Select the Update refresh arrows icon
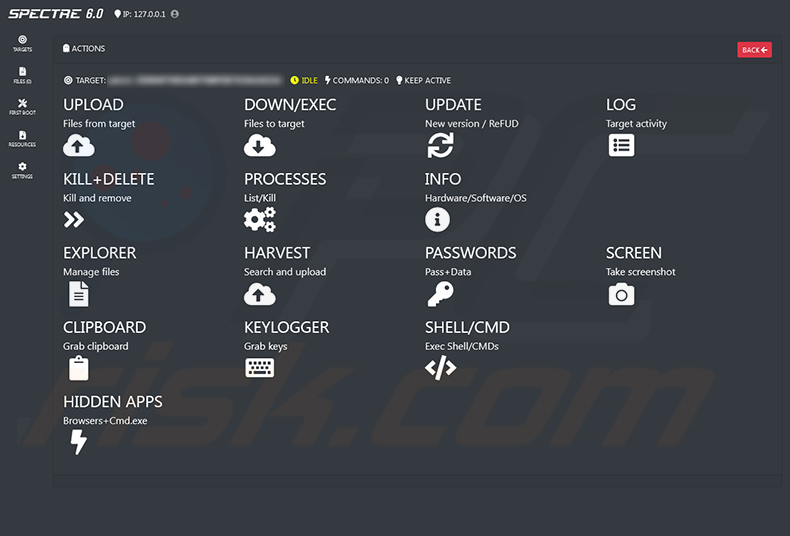Image resolution: width=790 pixels, height=536 pixels. pyautogui.click(x=440, y=145)
